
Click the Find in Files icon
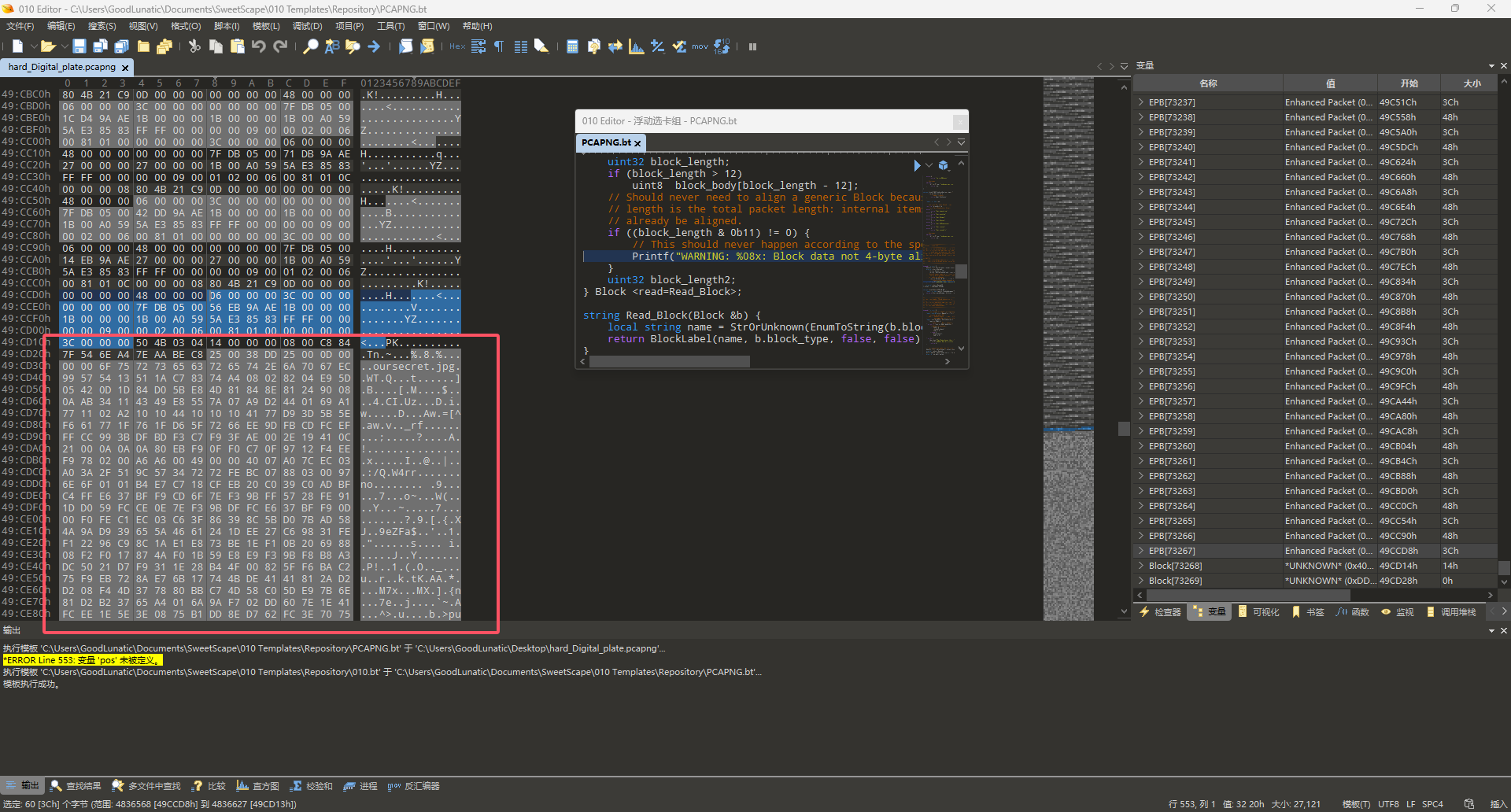(x=353, y=46)
